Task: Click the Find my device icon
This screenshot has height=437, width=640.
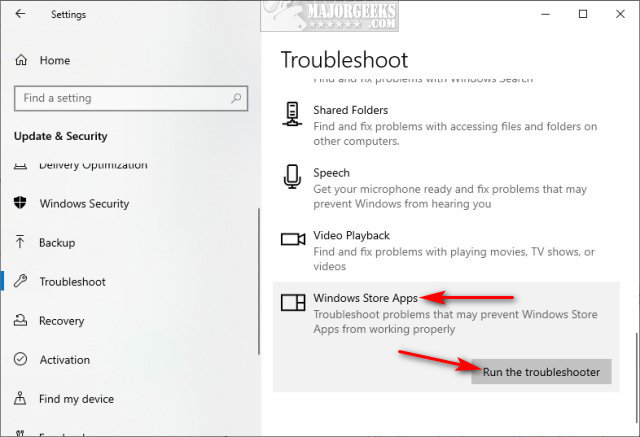Action: tap(20, 398)
